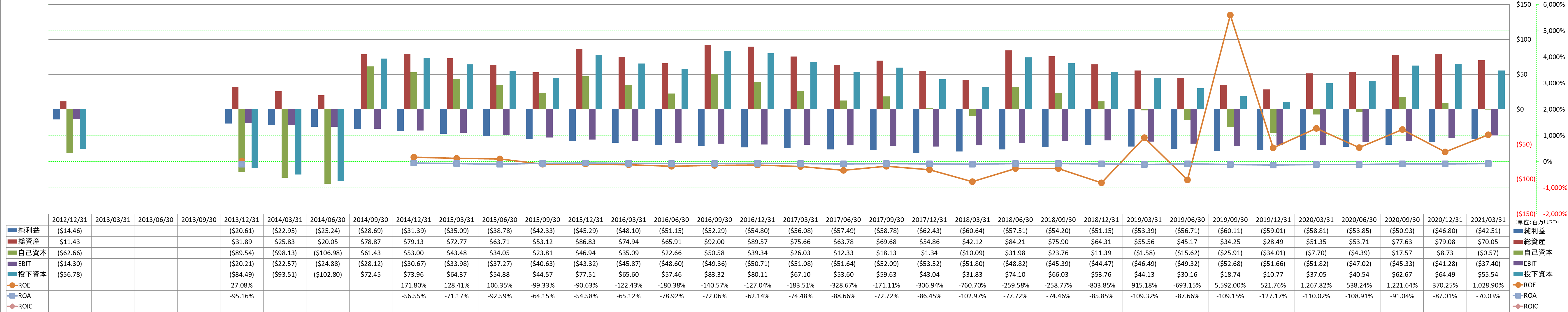The image size is (1568, 312).
Task: Click the ROA square marker in the table's left legend
Action: [x=12, y=296]
